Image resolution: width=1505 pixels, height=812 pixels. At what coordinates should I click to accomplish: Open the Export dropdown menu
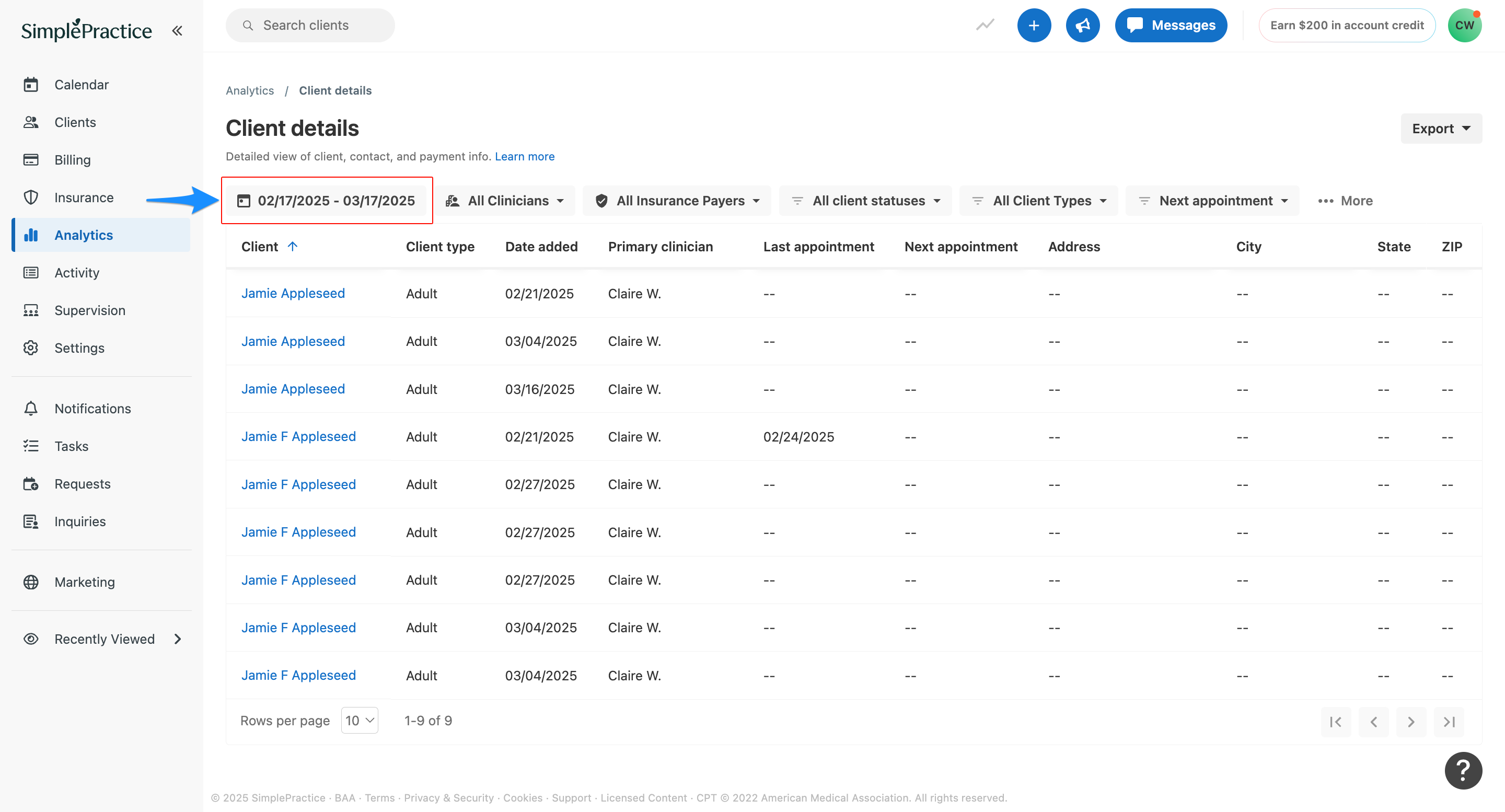(1441, 129)
